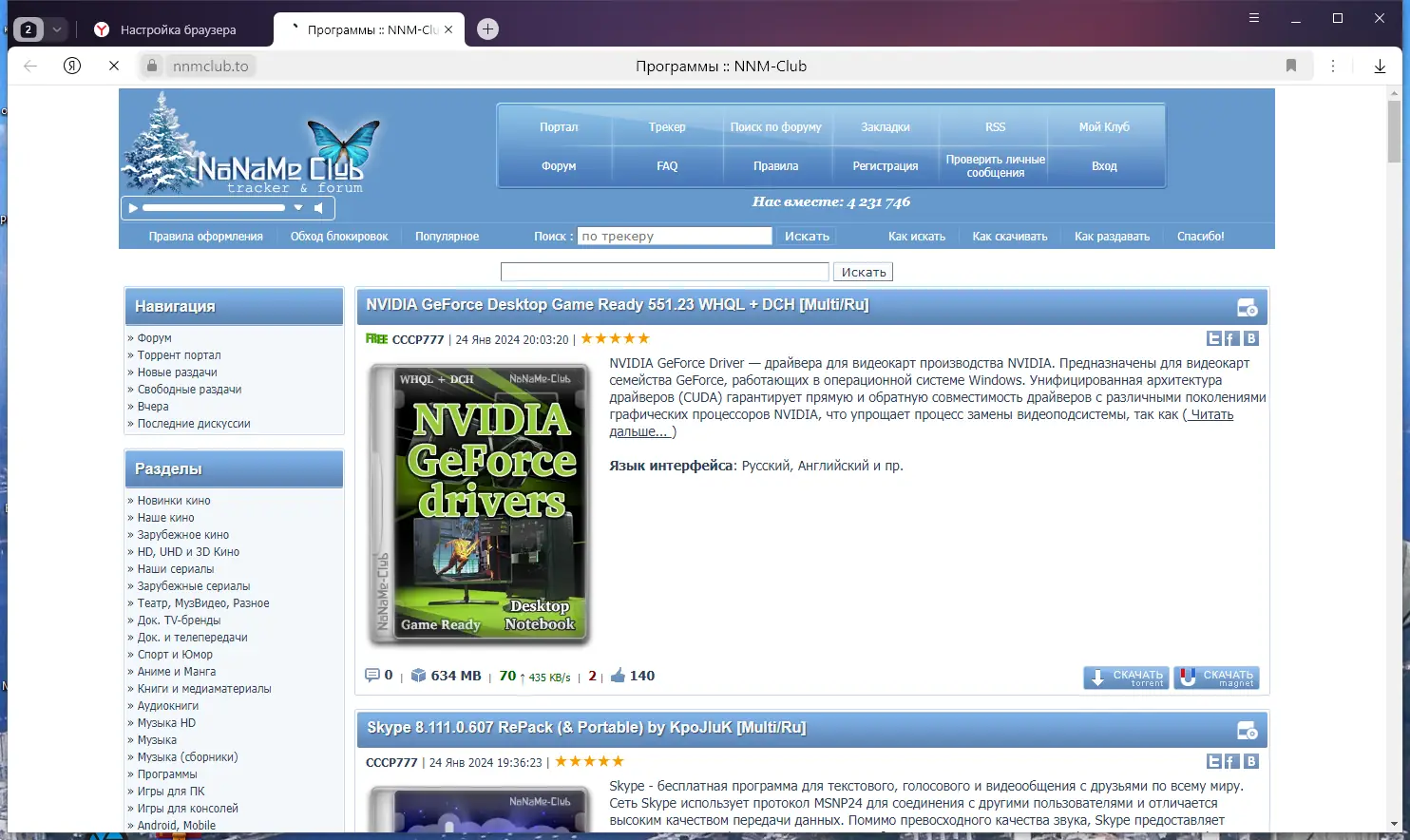Open Проверить личные сообщения
Image resolution: width=1410 pixels, height=840 pixels.
995,166
